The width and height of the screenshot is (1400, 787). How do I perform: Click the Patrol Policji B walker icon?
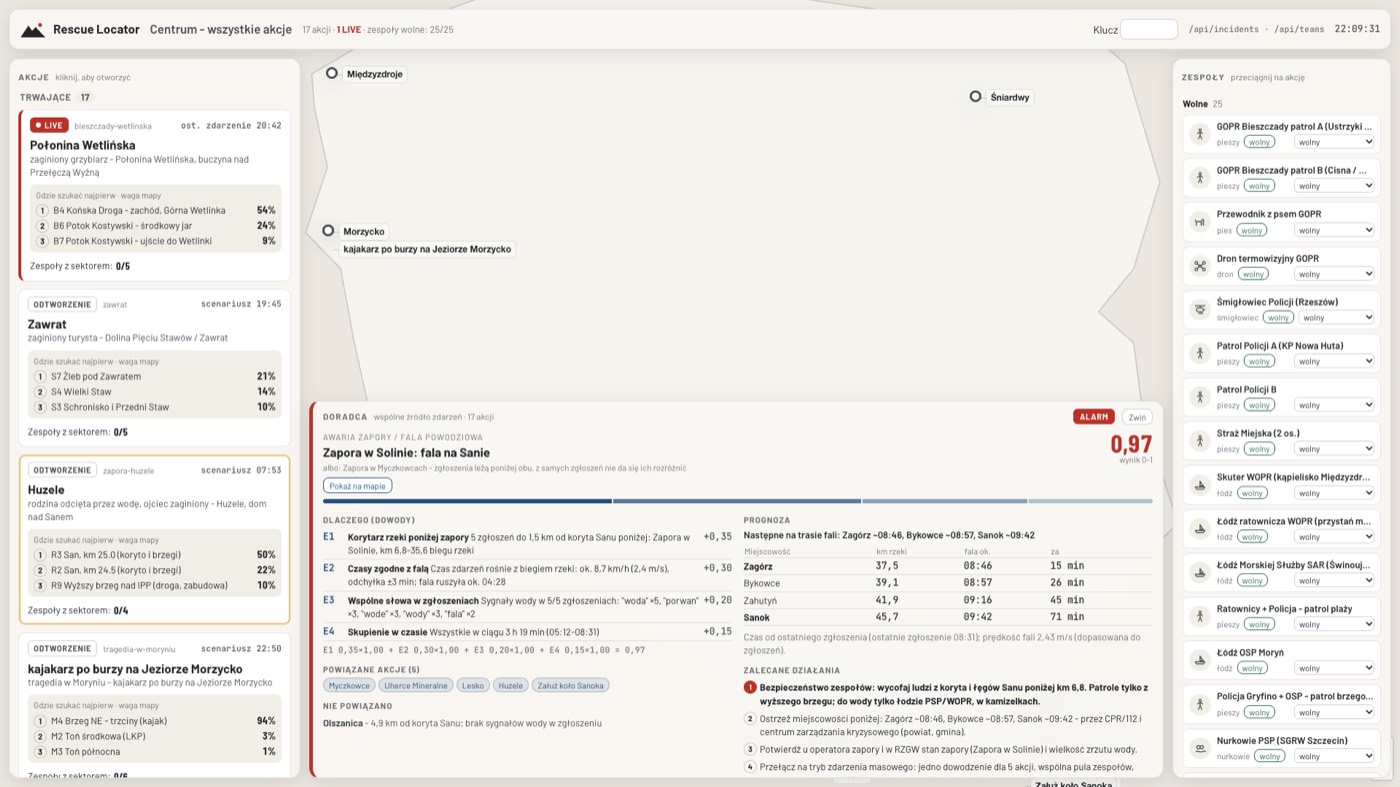pyautogui.click(x=1199, y=397)
